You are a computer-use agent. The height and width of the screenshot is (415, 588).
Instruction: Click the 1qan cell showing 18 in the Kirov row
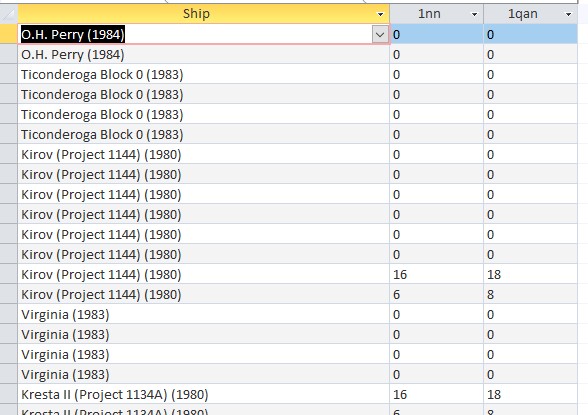pos(531,274)
